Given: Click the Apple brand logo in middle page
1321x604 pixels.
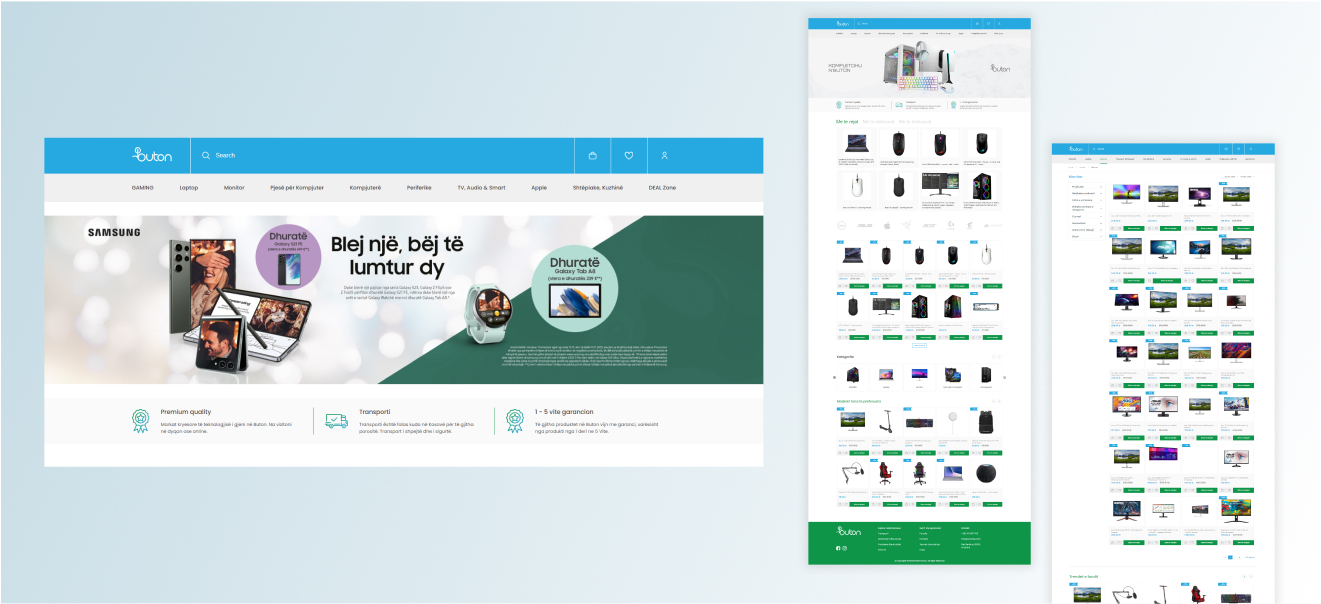Looking at the screenshot, I should (886, 225).
